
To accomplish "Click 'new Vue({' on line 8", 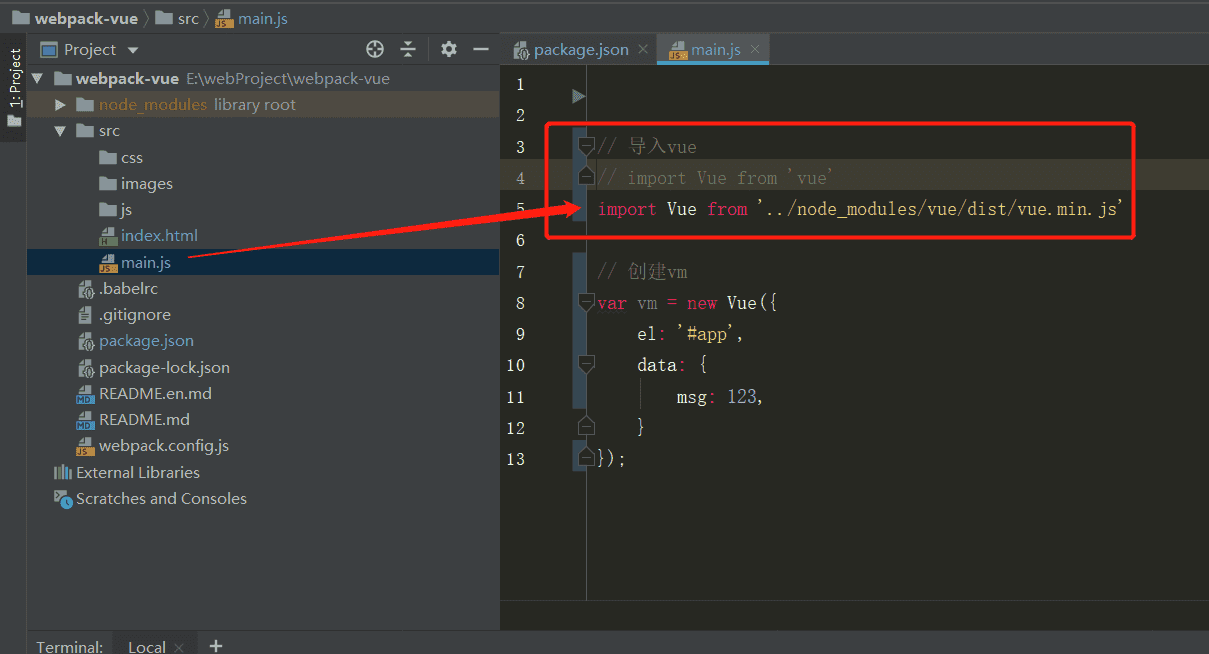I will [732, 302].
